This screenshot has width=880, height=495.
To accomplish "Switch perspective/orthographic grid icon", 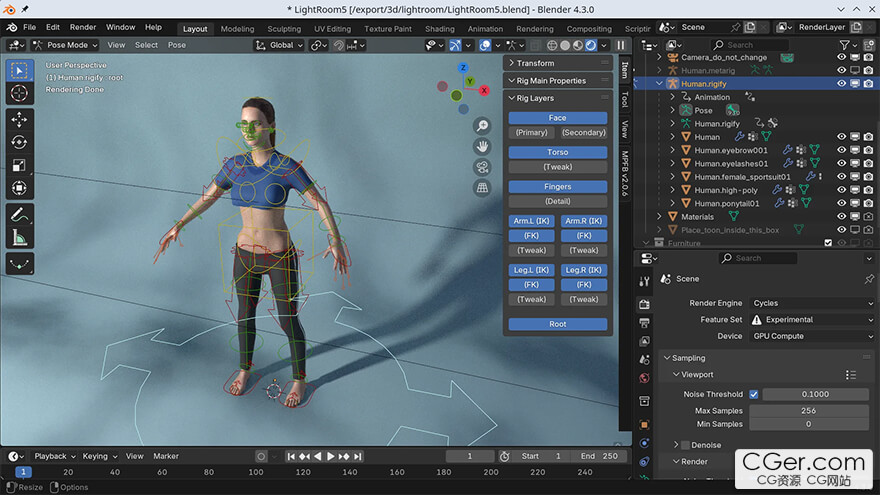I will click(482, 188).
